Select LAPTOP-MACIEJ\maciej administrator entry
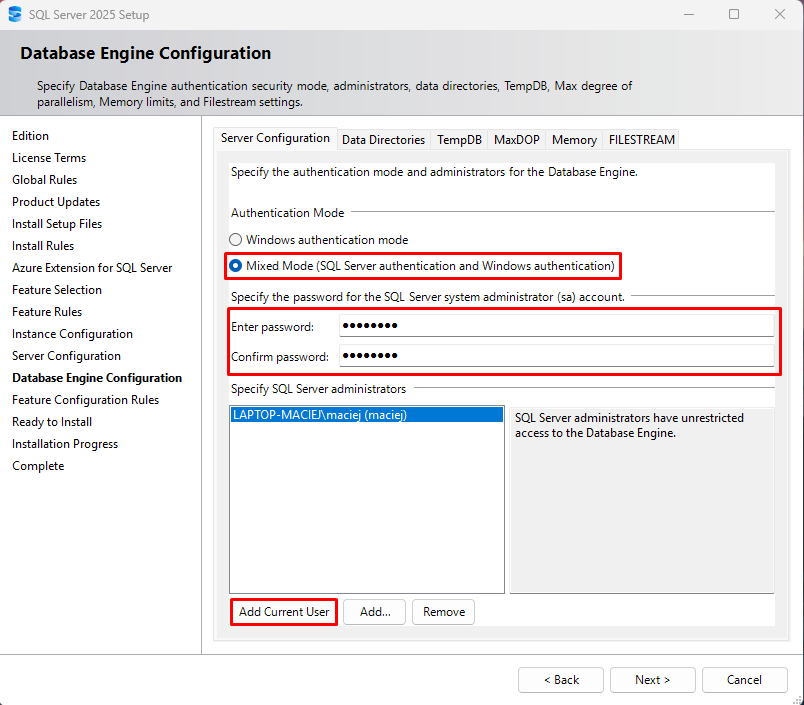This screenshot has height=705, width=804. 367,415
